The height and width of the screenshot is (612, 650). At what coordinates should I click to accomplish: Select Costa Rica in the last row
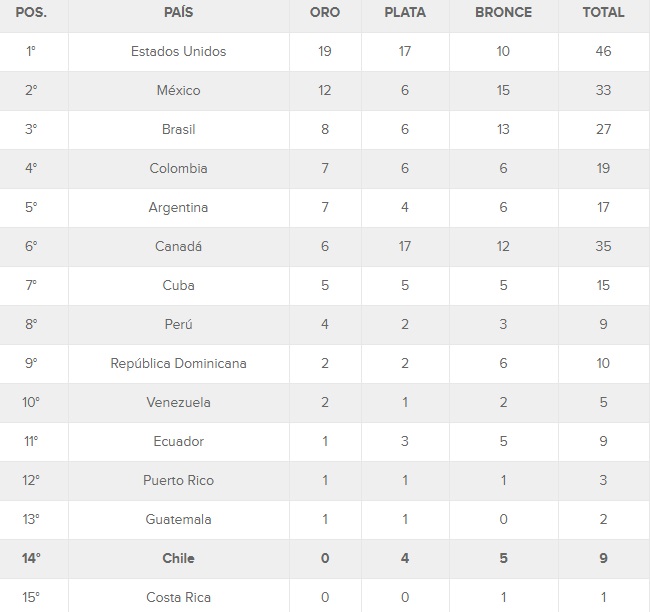(178, 597)
